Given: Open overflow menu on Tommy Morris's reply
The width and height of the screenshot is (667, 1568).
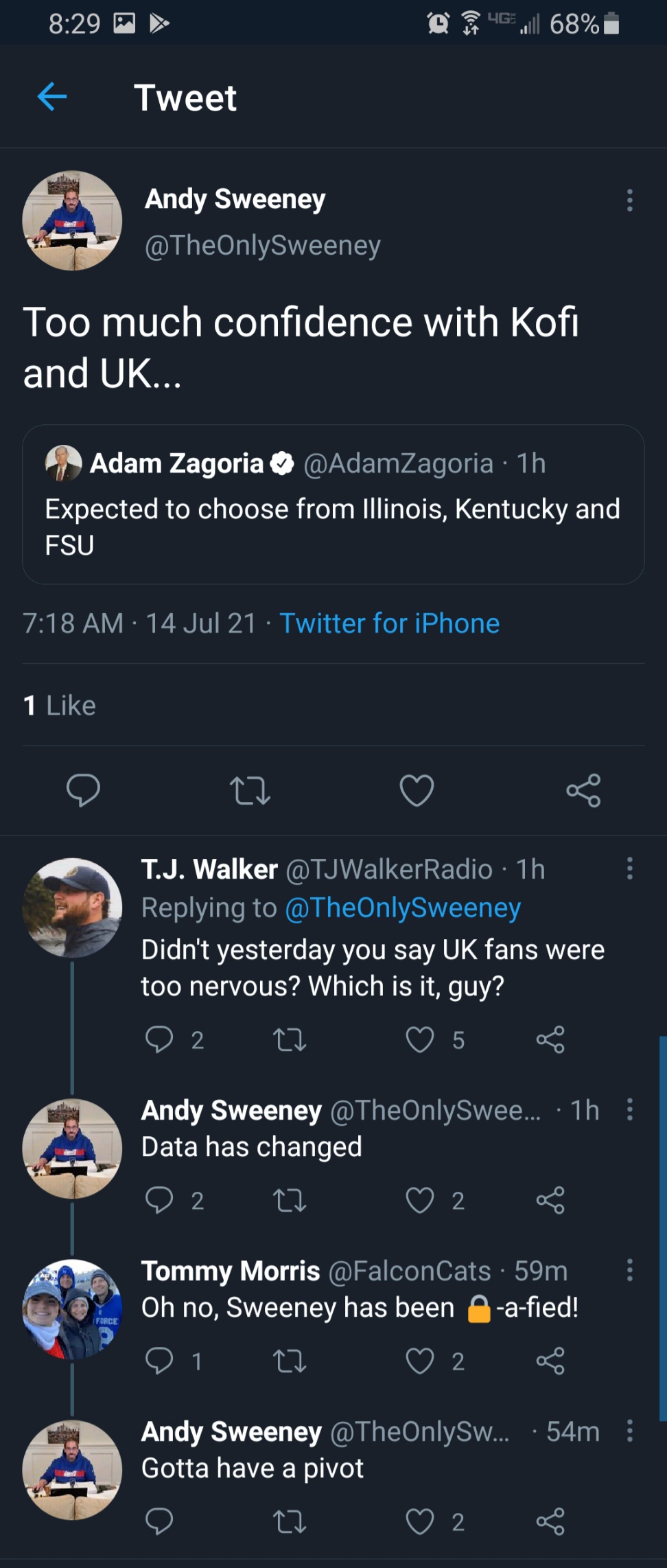Looking at the screenshot, I should coord(629,1270).
